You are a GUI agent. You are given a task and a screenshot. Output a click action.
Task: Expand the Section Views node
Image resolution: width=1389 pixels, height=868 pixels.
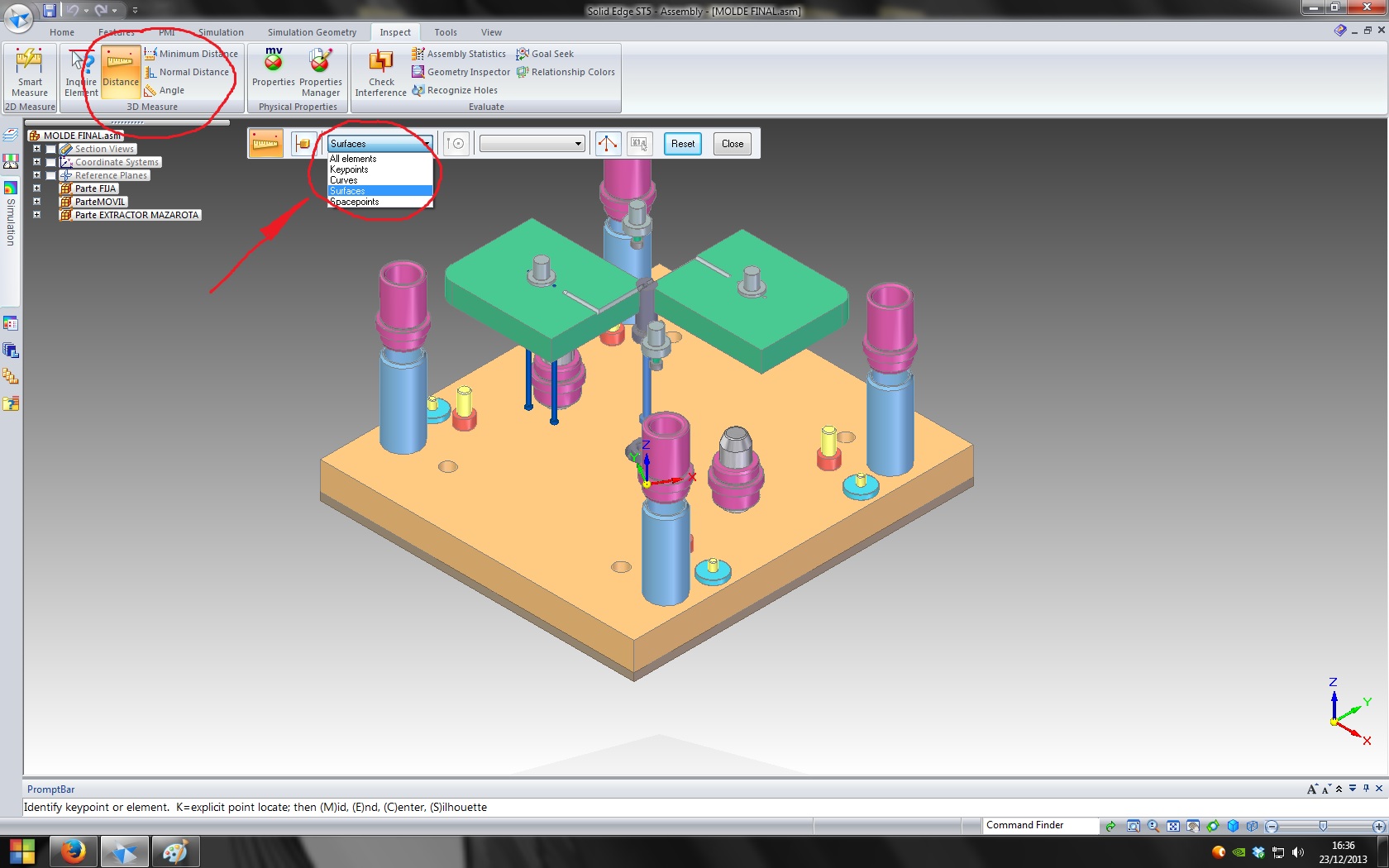tap(36, 149)
